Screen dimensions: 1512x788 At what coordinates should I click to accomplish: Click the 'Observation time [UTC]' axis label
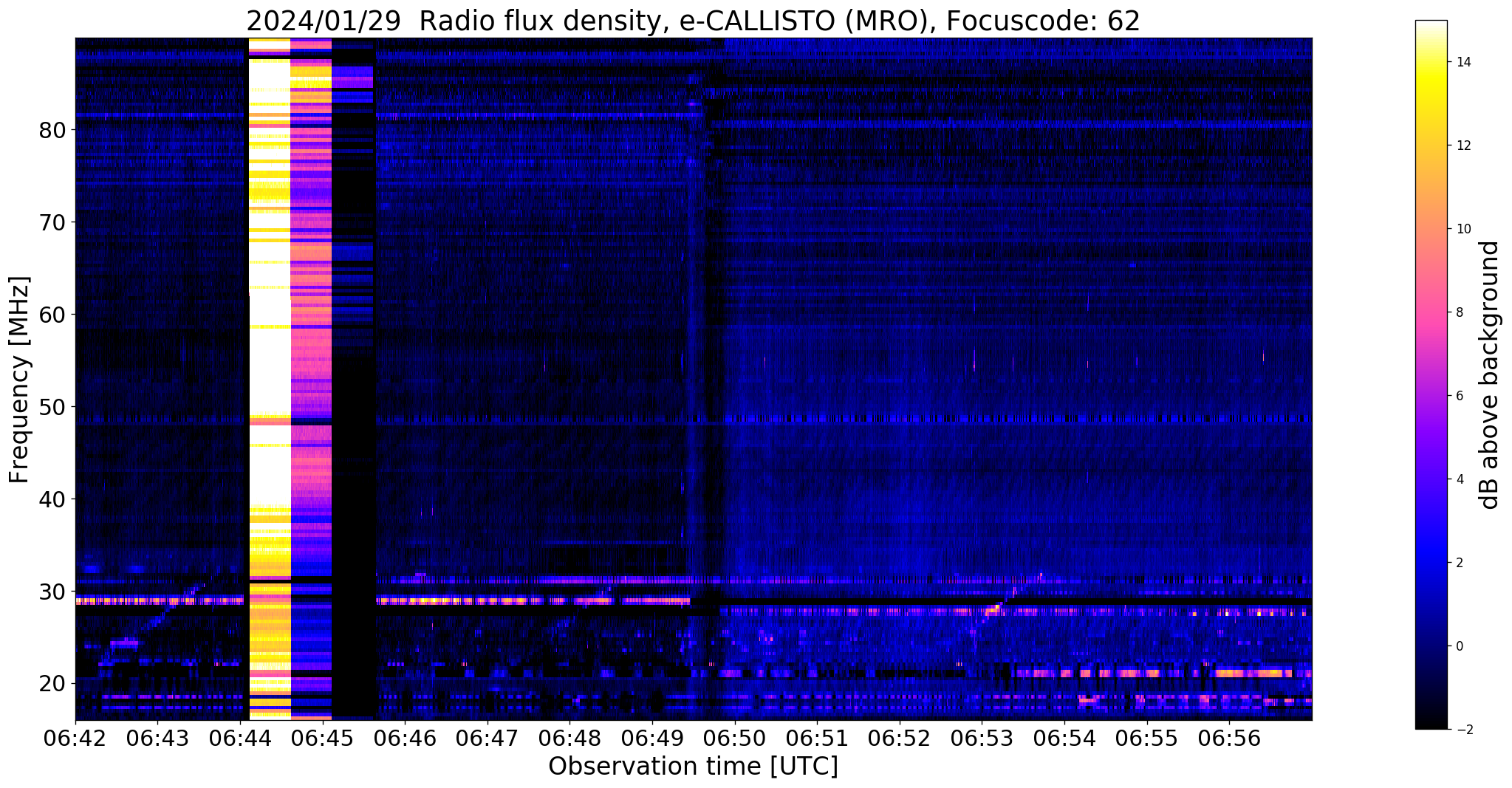tap(693, 766)
